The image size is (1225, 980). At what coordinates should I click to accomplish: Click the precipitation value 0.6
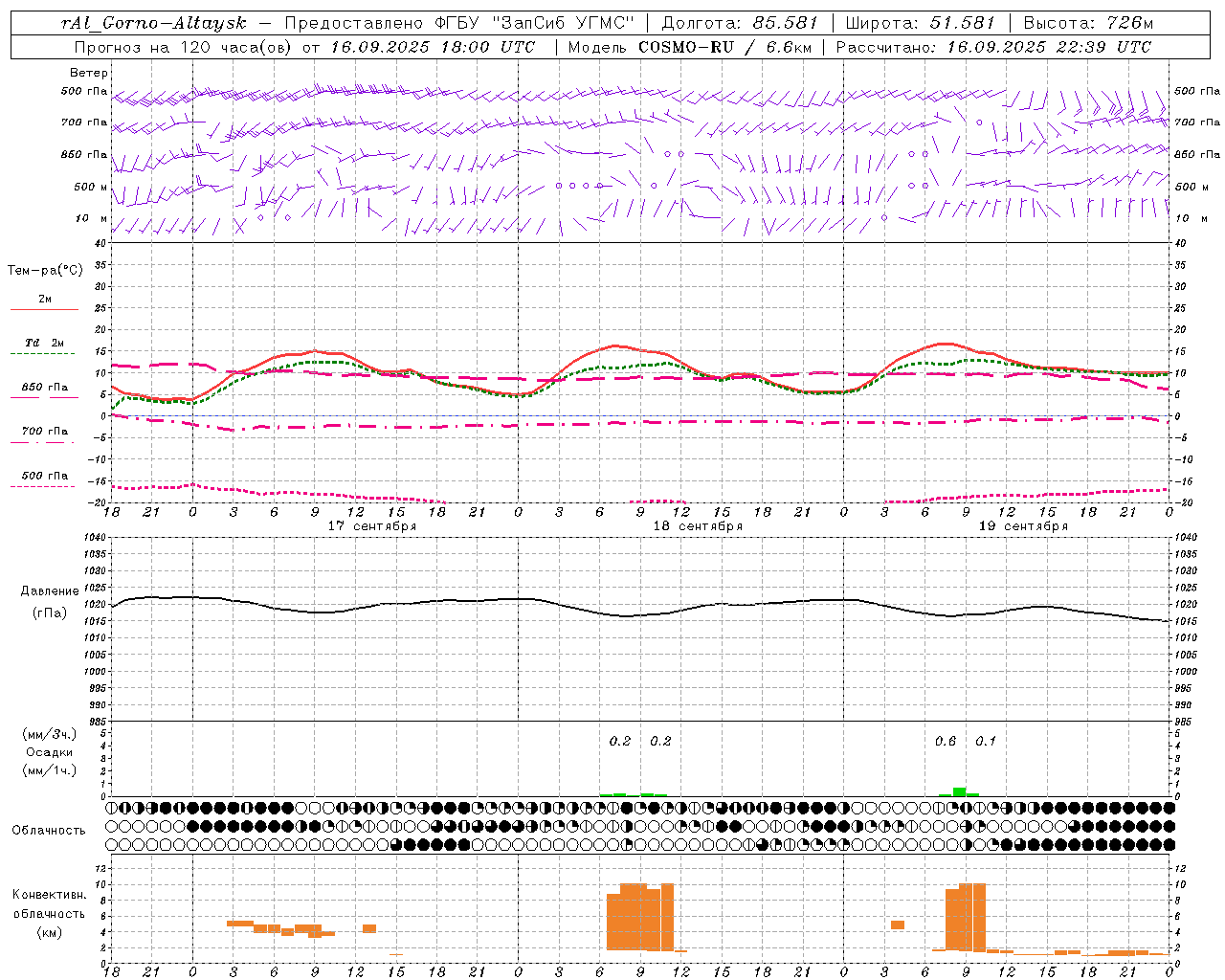point(946,741)
